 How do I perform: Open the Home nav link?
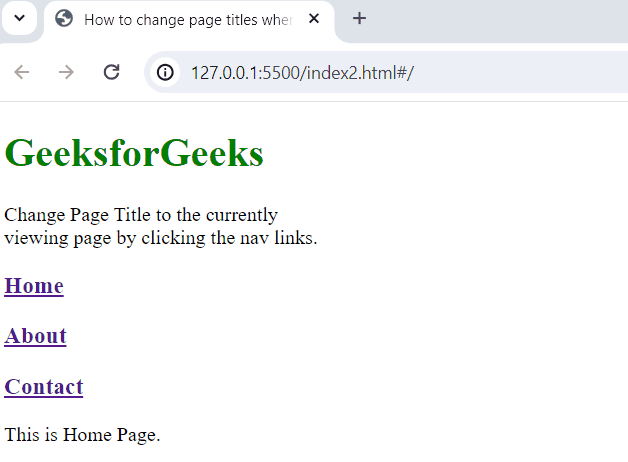point(34,286)
